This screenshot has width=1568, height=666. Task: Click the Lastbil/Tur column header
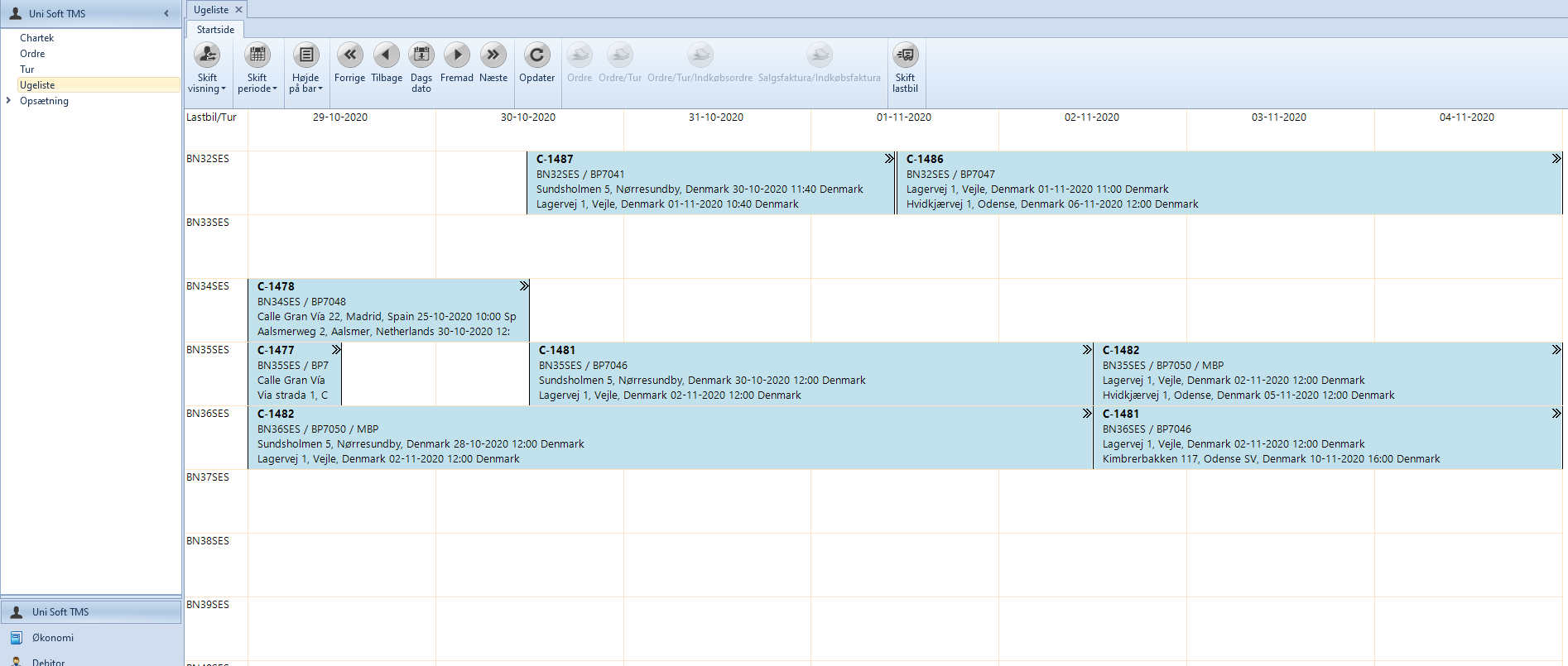click(x=212, y=117)
